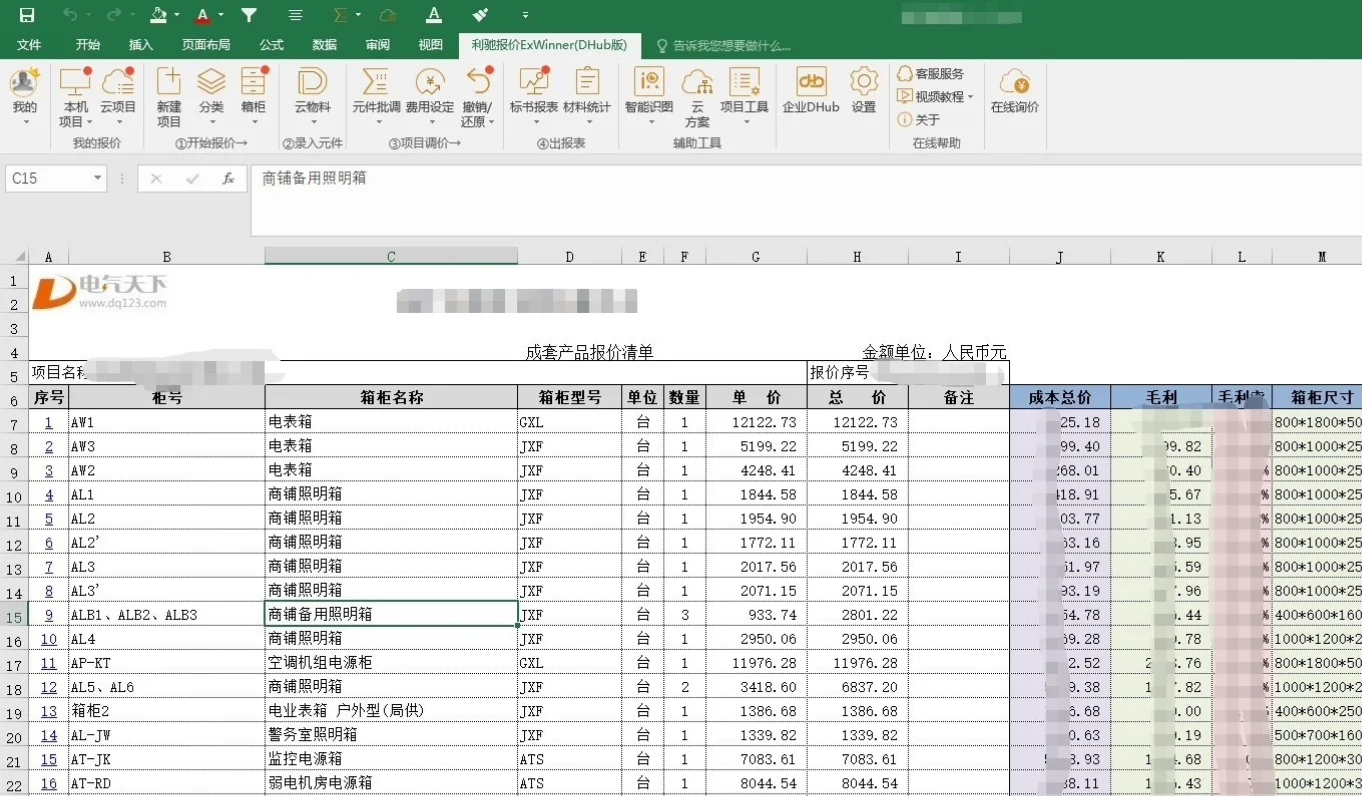Expand the 箱柜 cabinet dropdown
The image size is (1362, 796).
[x=254, y=122]
